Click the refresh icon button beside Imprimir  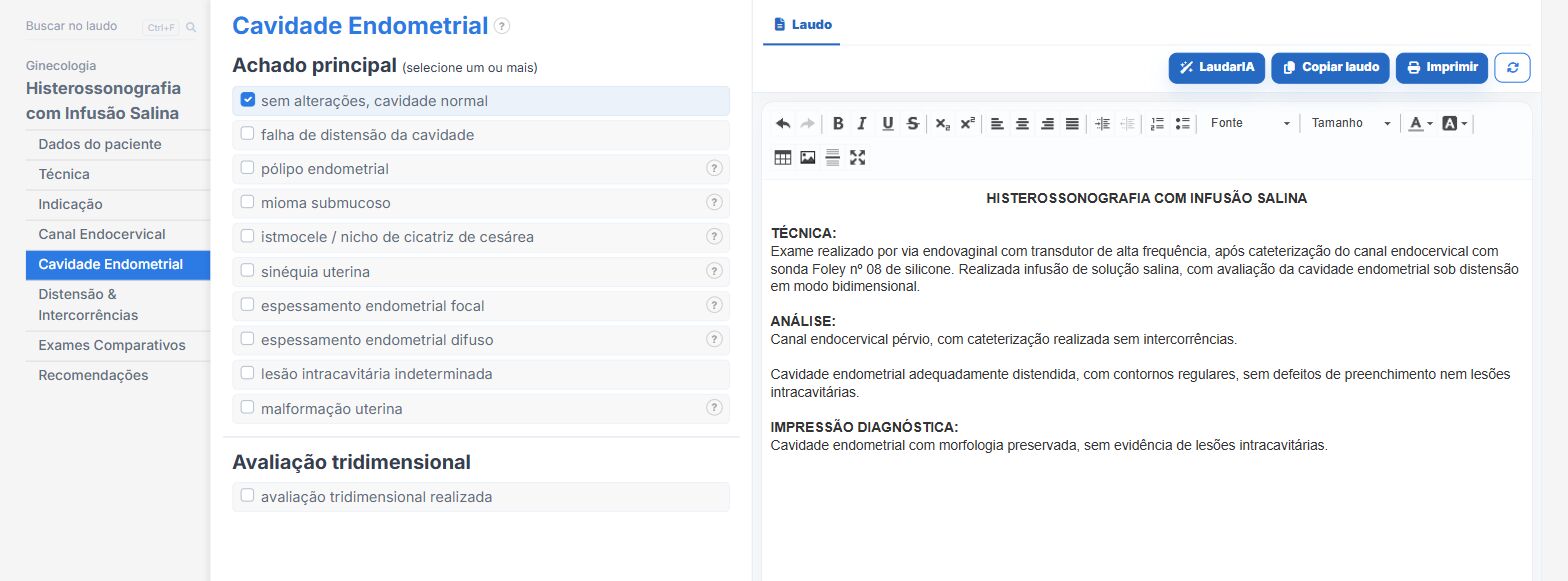1512,67
